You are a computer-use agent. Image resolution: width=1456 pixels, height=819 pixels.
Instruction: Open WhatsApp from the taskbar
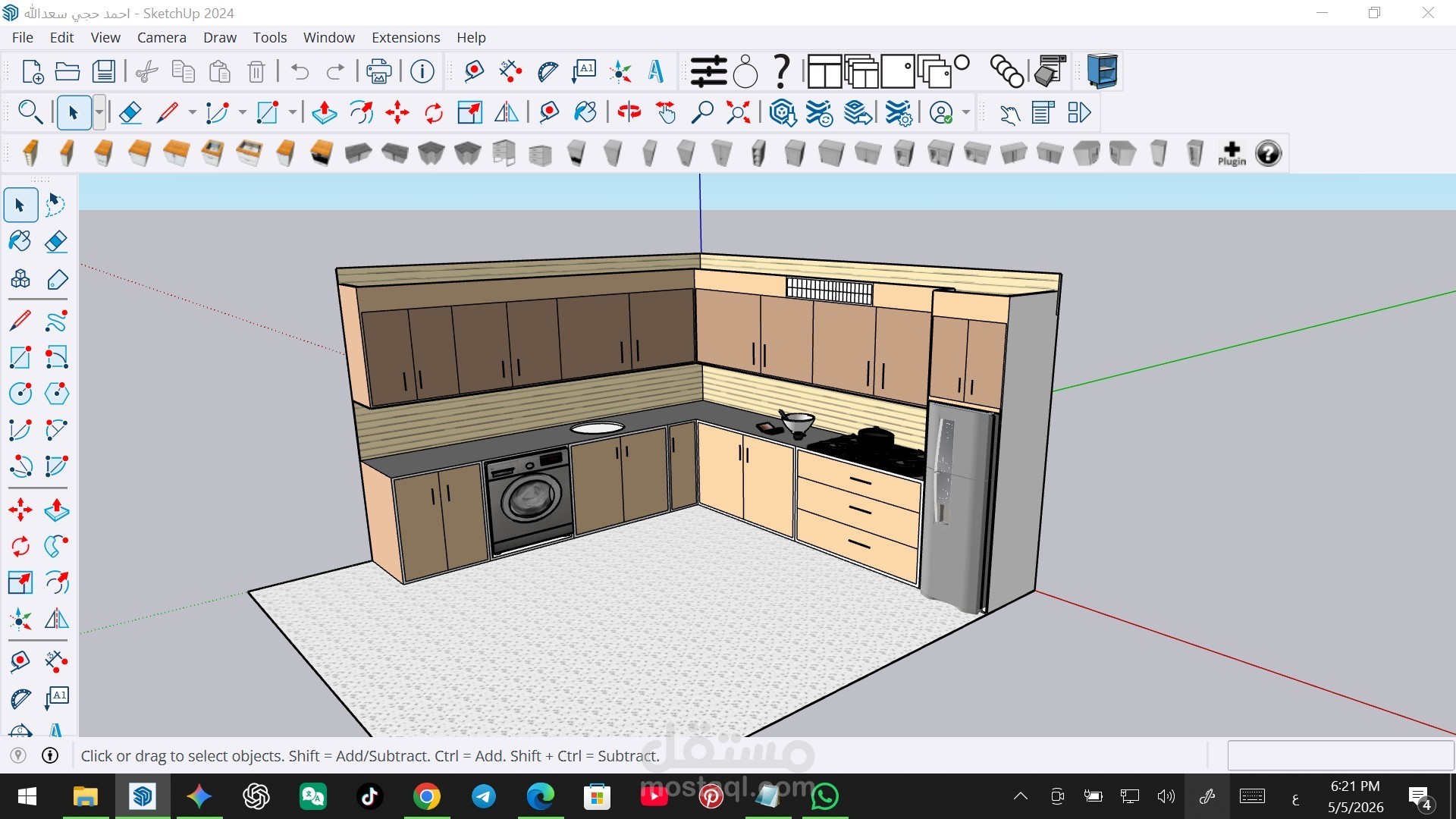click(x=825, y=796)
